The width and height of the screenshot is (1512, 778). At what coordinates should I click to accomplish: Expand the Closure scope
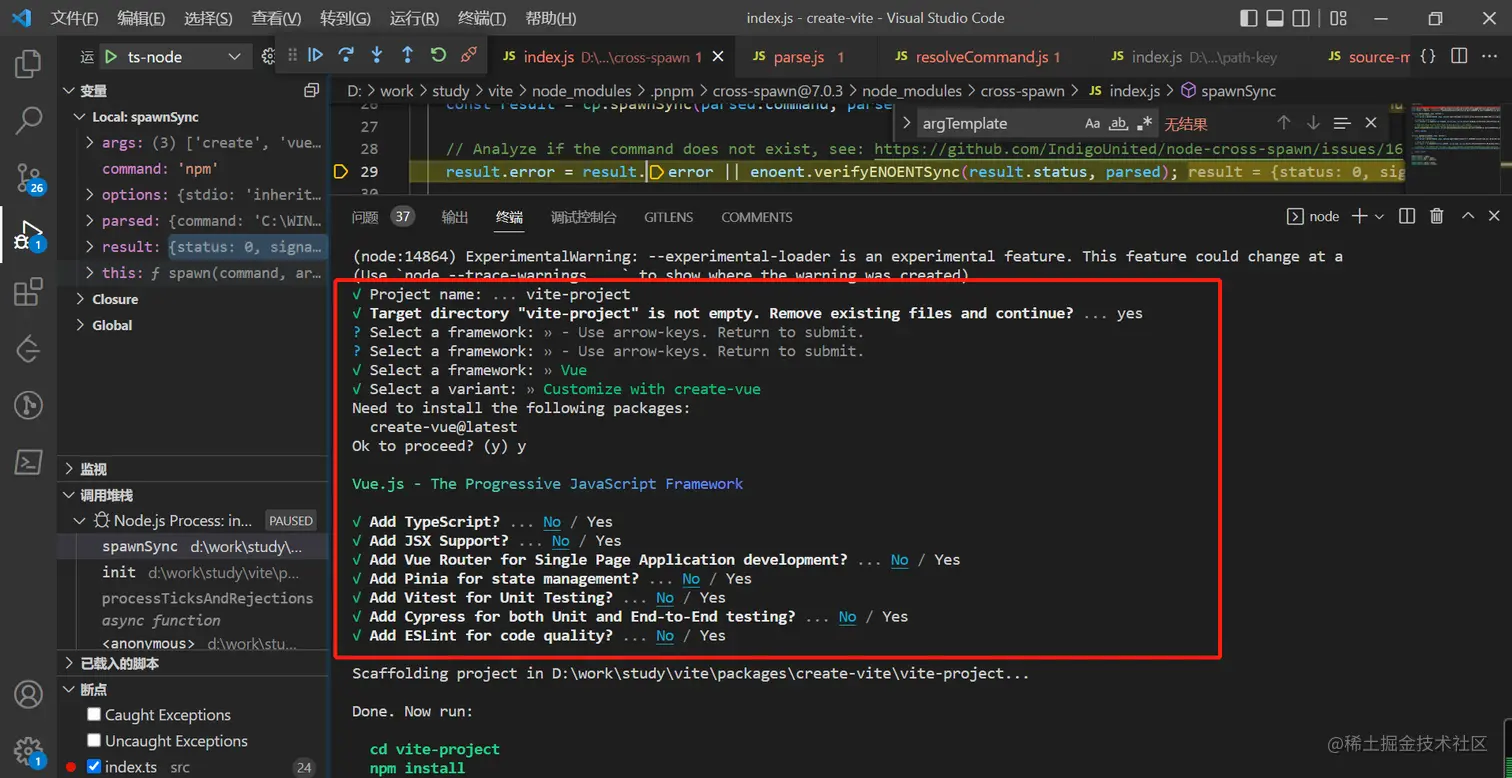[x=81, y=299]
